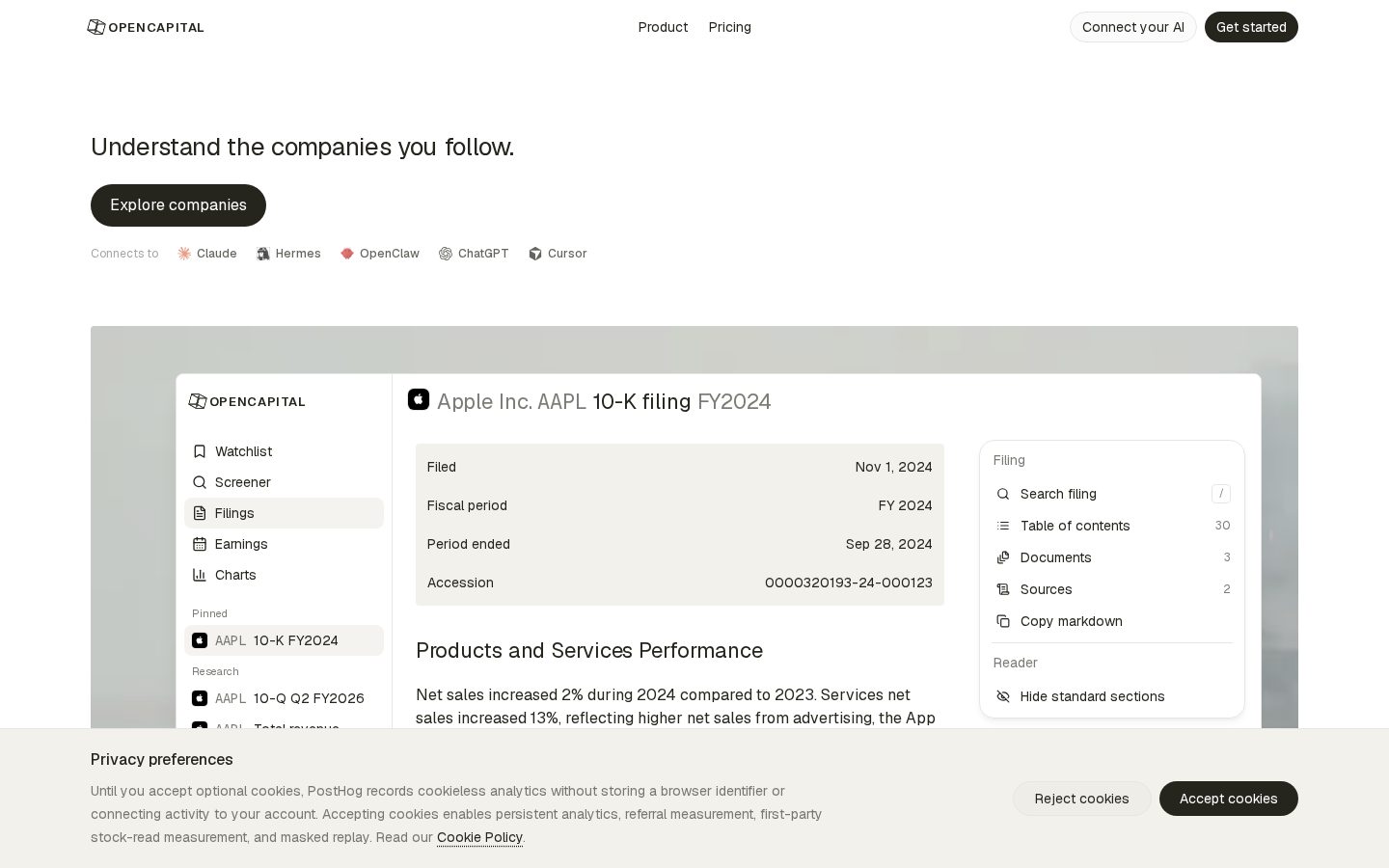1389x868 pixels.
Task: Select the Cursor cube icon
Action: 535,254
